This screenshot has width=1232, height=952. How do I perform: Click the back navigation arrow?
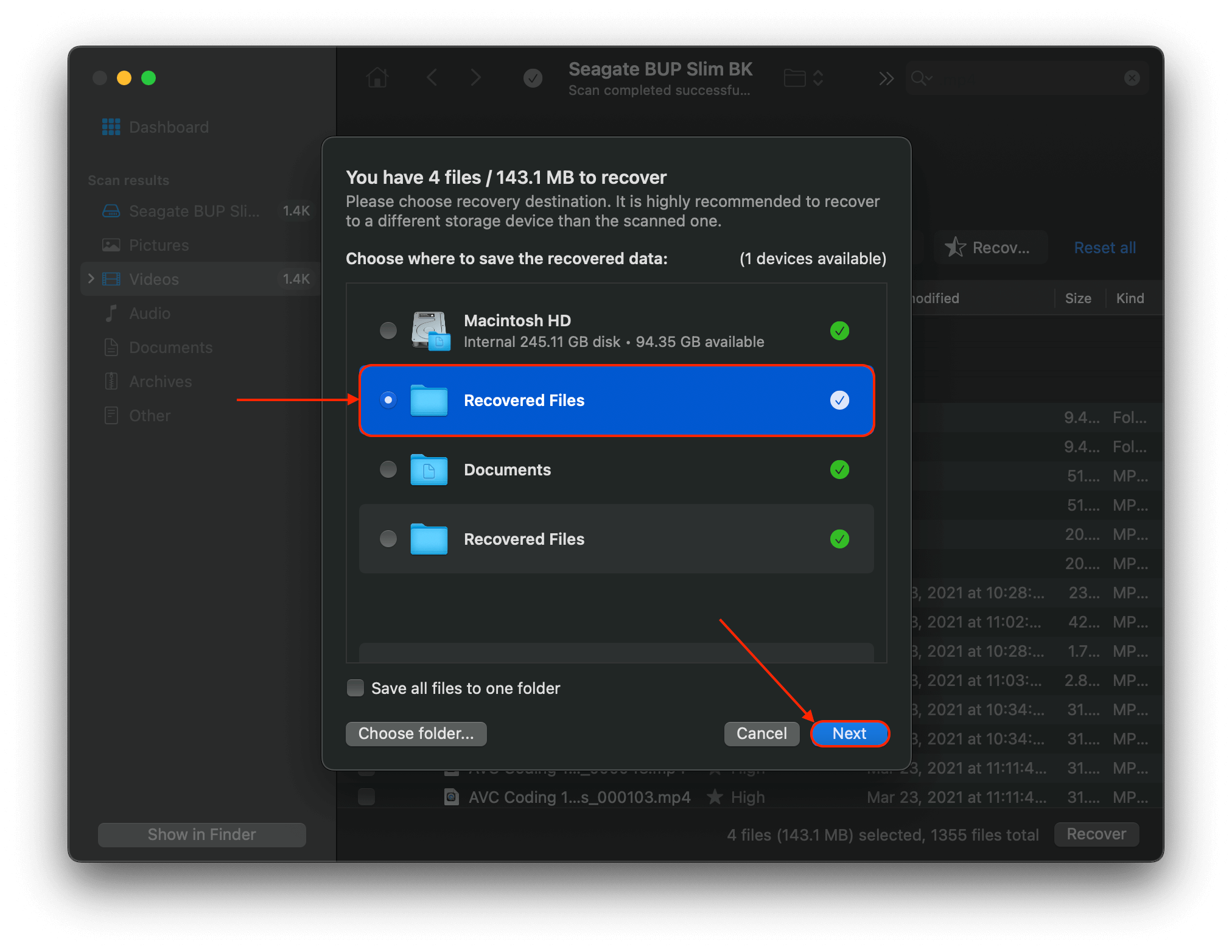pyautogui.click(x=432, y=77)
